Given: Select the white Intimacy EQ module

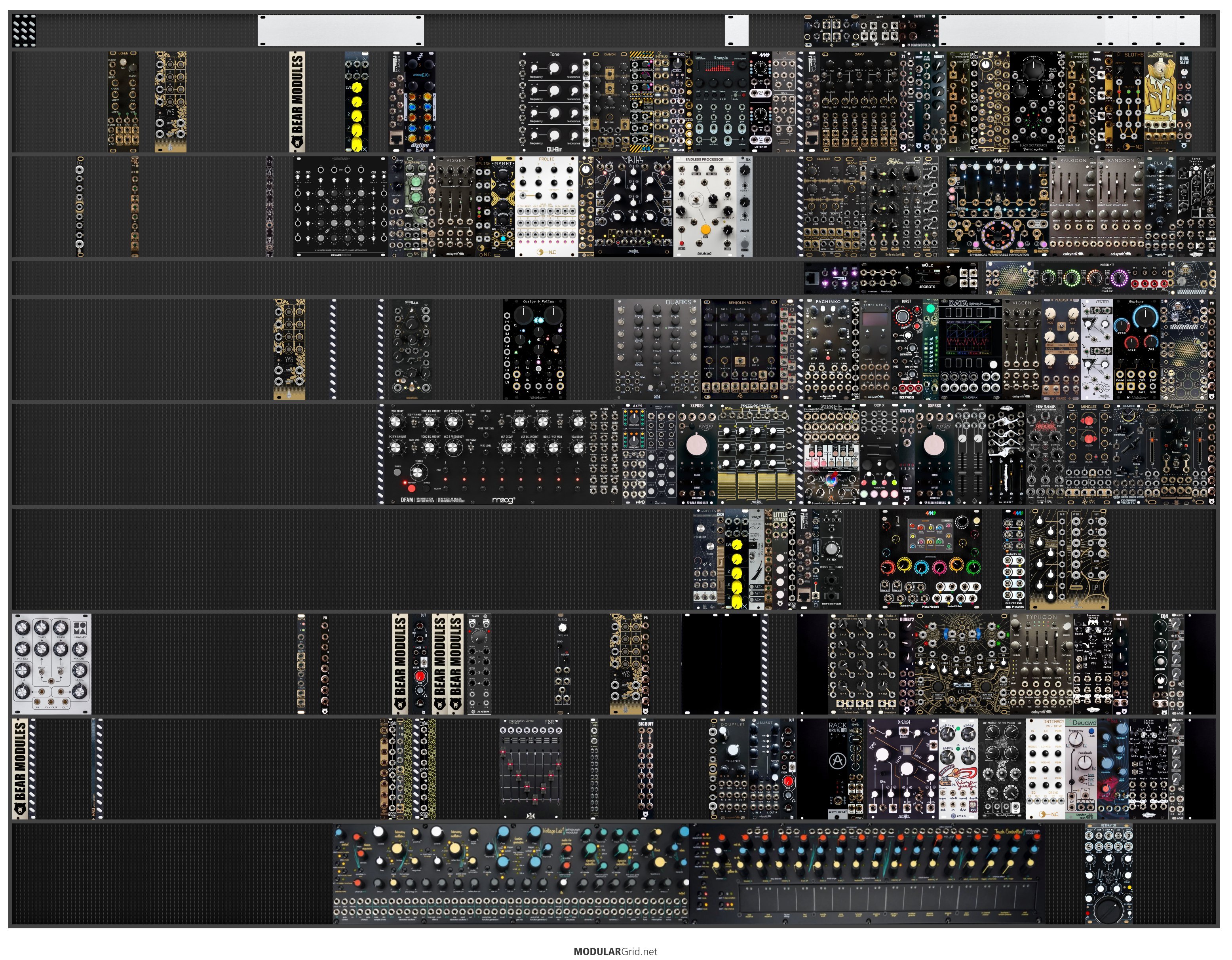Looking at the screenshot, I should pyautogui.click(x=1045, y=769).
